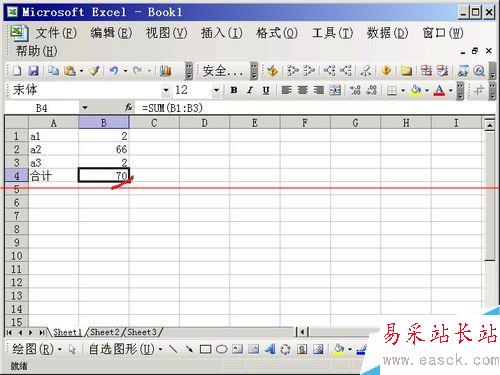This screenshot has height=375, width=500.
Task: Insert WordArt from the drawing toolbar
Action: [270, 349]
